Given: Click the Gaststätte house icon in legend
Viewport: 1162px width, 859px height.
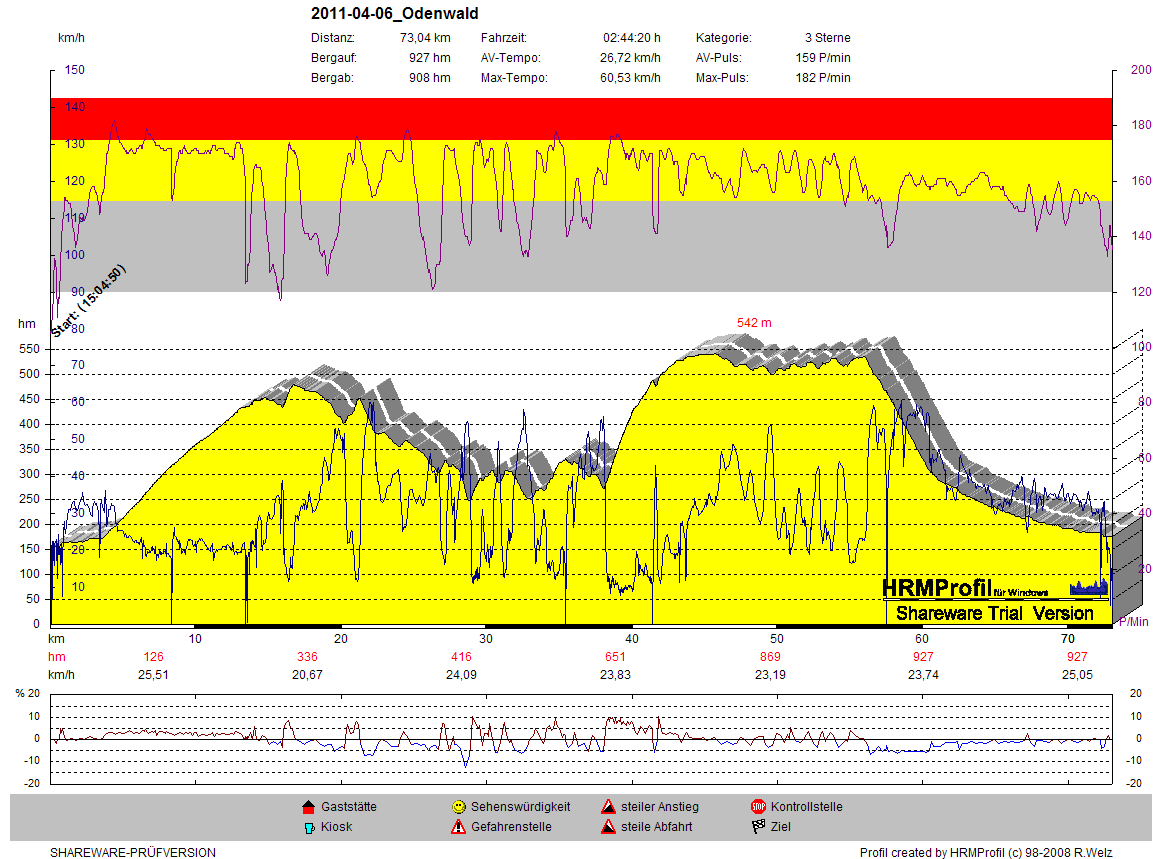Looking at the screenshot, I should (x=308, y=807).
